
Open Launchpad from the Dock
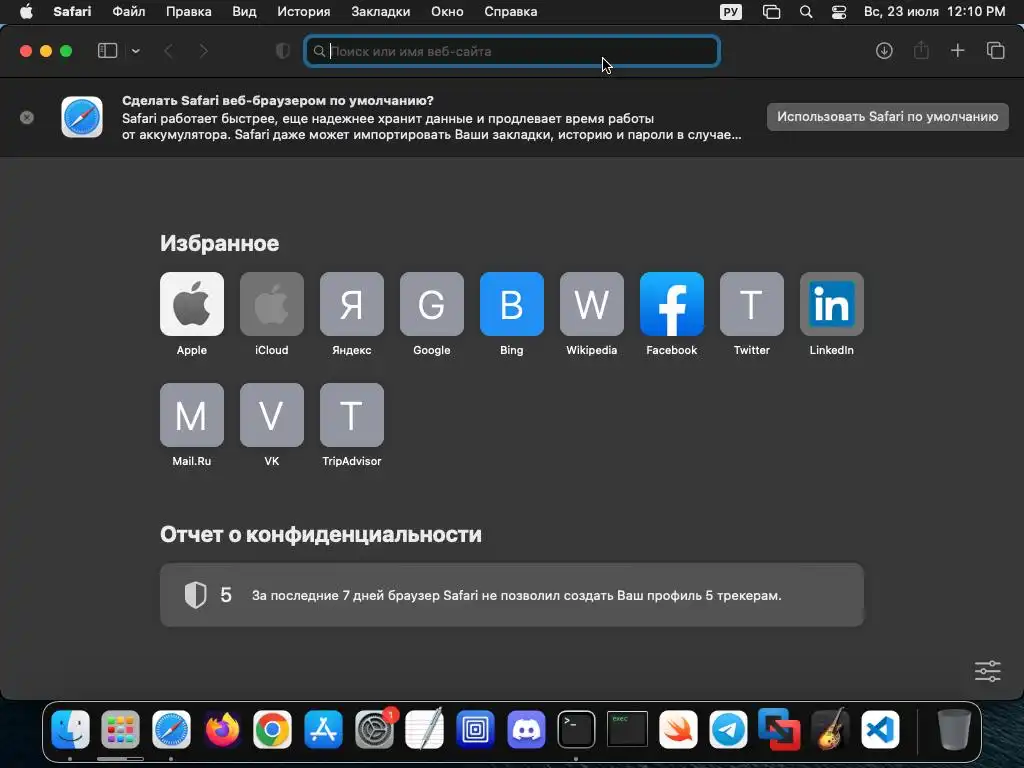pyautogui.click(x=121, y=729)
